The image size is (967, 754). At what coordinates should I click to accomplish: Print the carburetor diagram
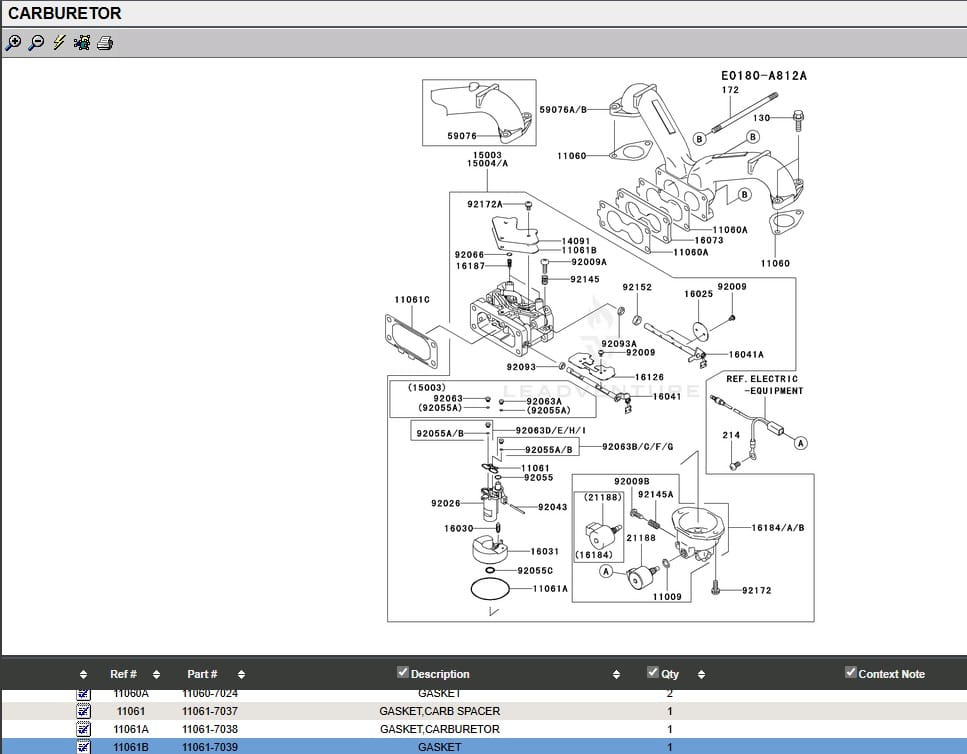[x=105, y=42]
